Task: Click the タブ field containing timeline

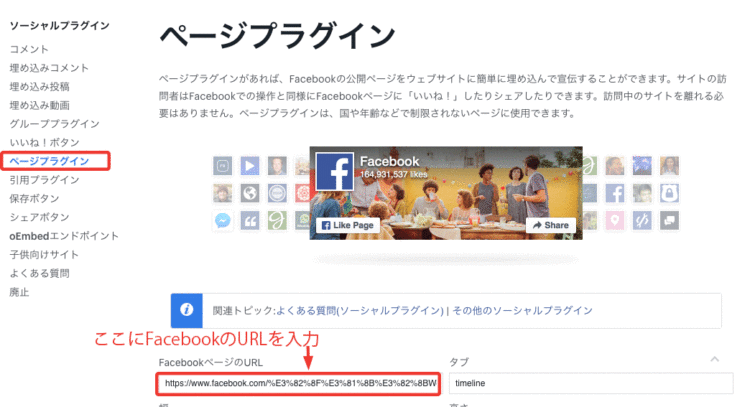Action: (x=590, y=383)
